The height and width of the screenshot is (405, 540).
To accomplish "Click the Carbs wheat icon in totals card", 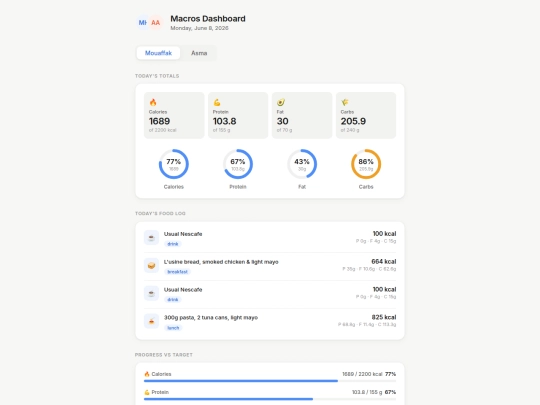I will tap(345, 102).
